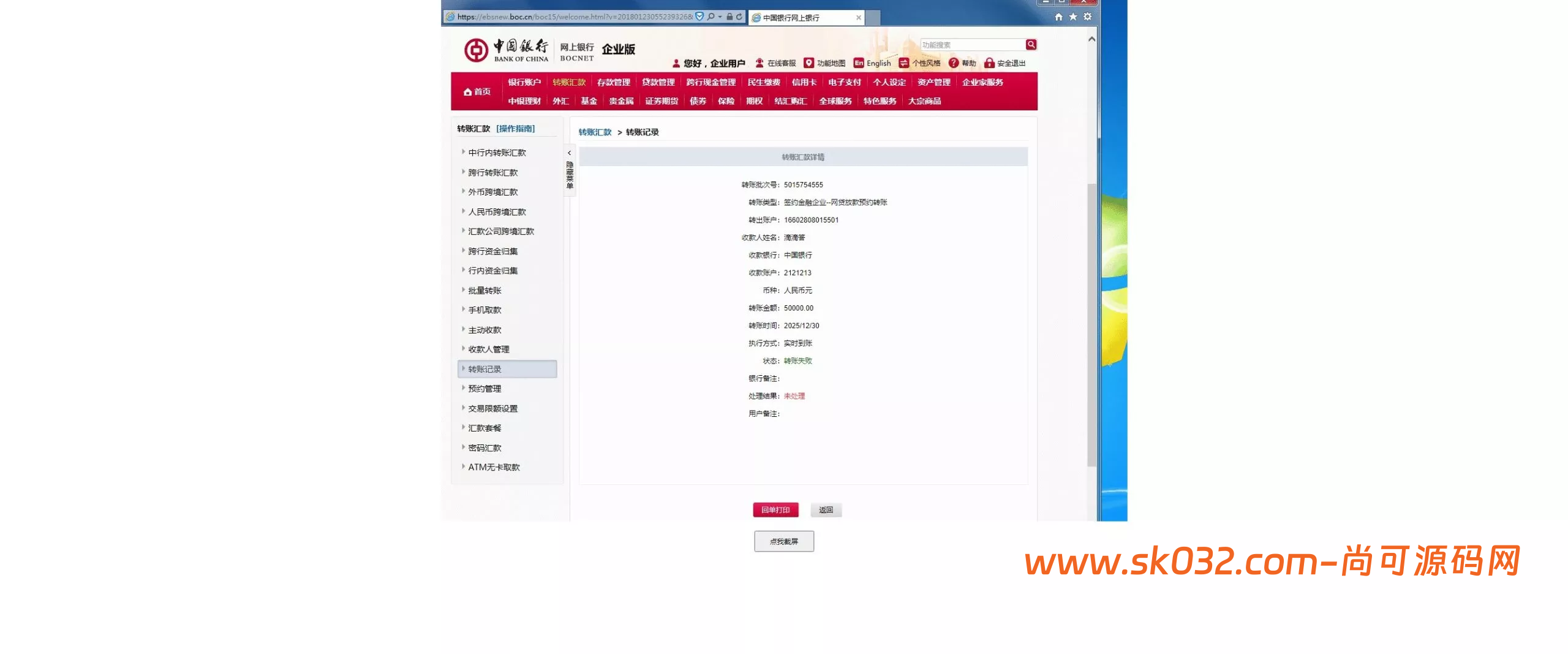Open 个性风格 personalization icon
Viewport: 1568px width, 654px height.
point(904,62)
